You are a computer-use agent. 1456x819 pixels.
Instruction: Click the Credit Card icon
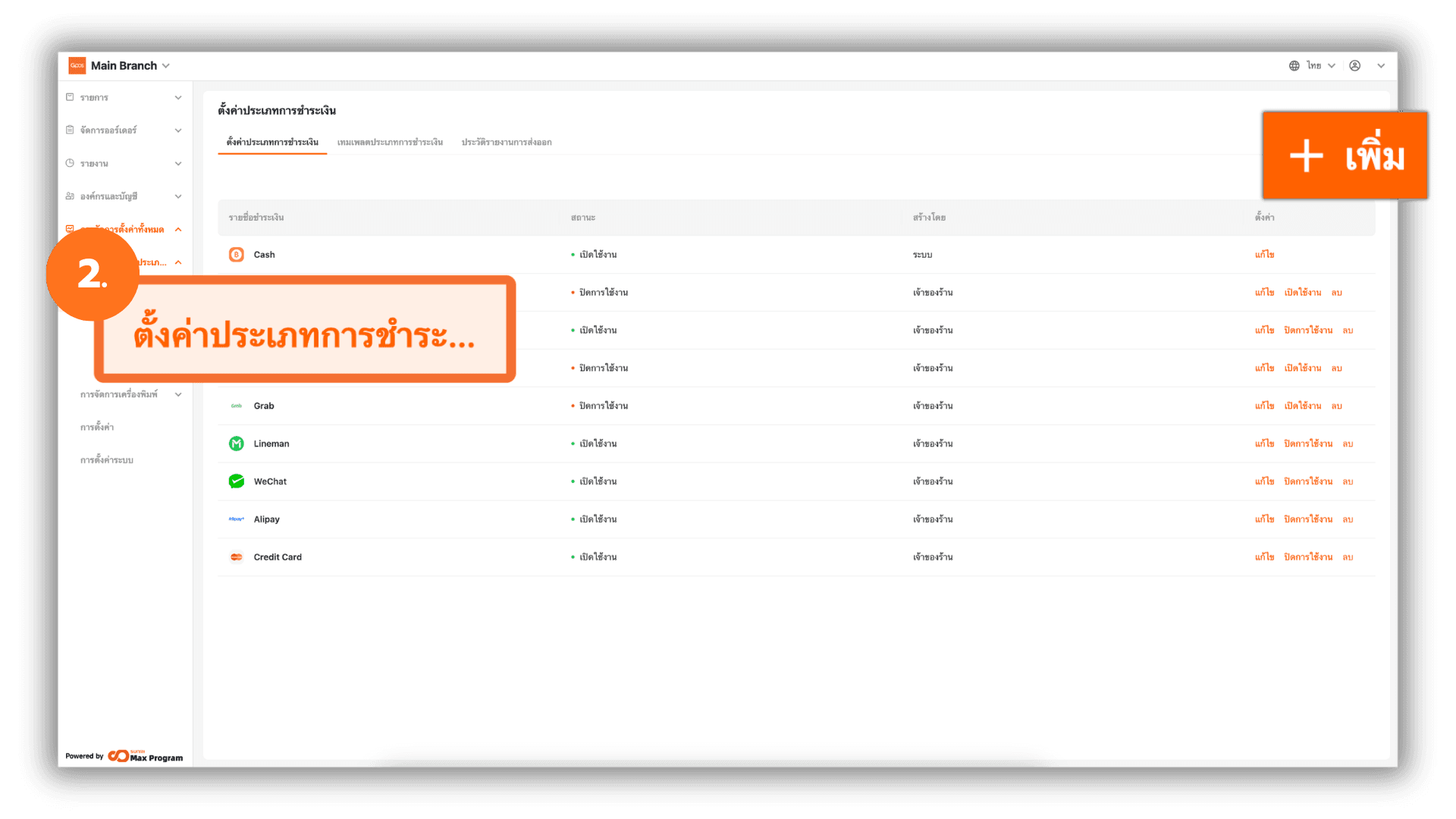236,557
